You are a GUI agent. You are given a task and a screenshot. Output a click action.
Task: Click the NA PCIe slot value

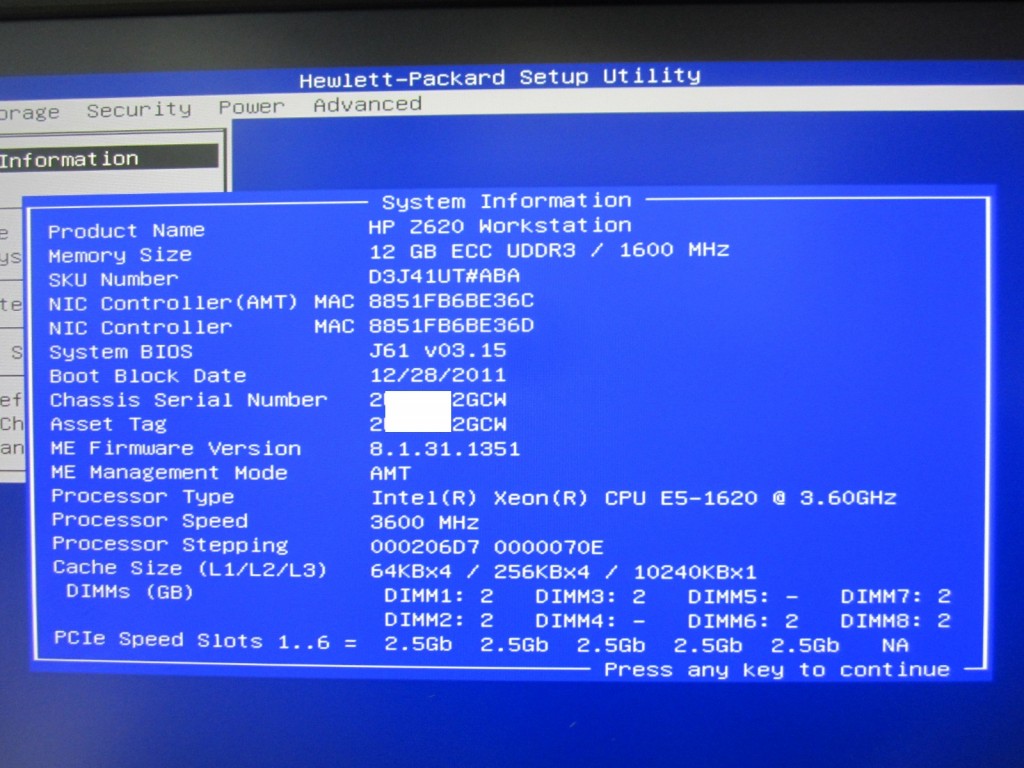895,646
